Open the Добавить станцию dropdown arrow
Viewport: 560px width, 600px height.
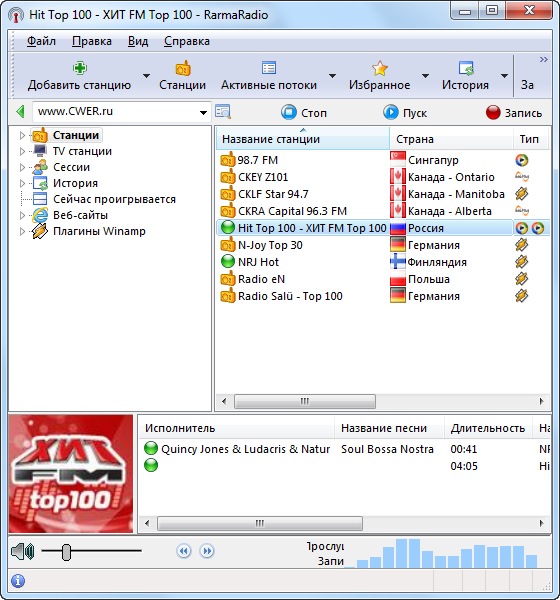146,76
